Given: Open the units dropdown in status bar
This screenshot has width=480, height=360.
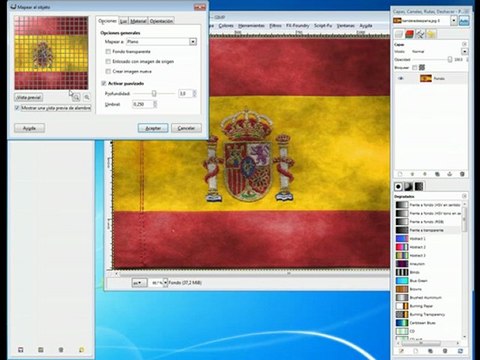Looking at the screenshot, I should (139, 283).
